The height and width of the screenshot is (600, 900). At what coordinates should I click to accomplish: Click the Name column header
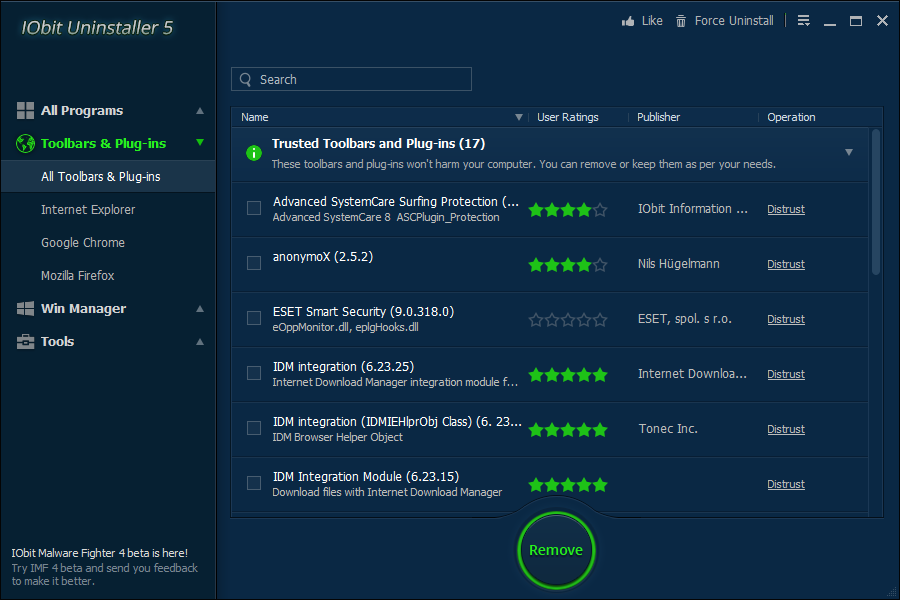coord(255,117)
